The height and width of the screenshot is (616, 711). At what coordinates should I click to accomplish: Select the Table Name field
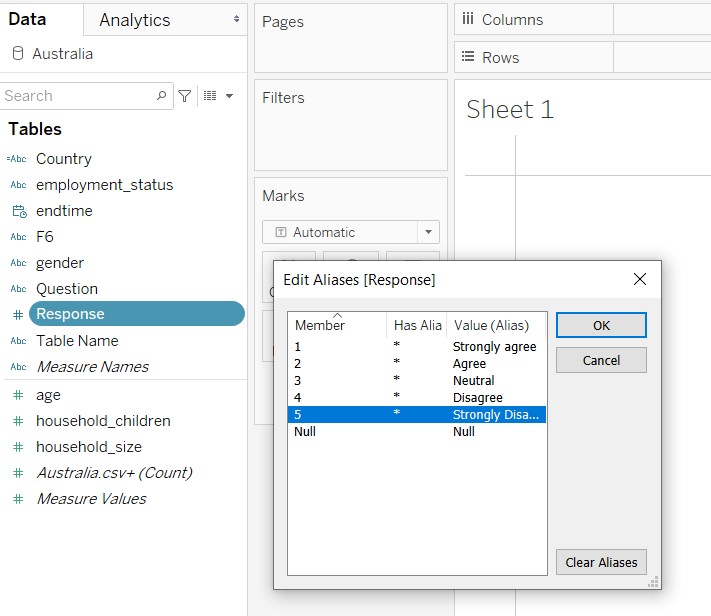[78, 341]
